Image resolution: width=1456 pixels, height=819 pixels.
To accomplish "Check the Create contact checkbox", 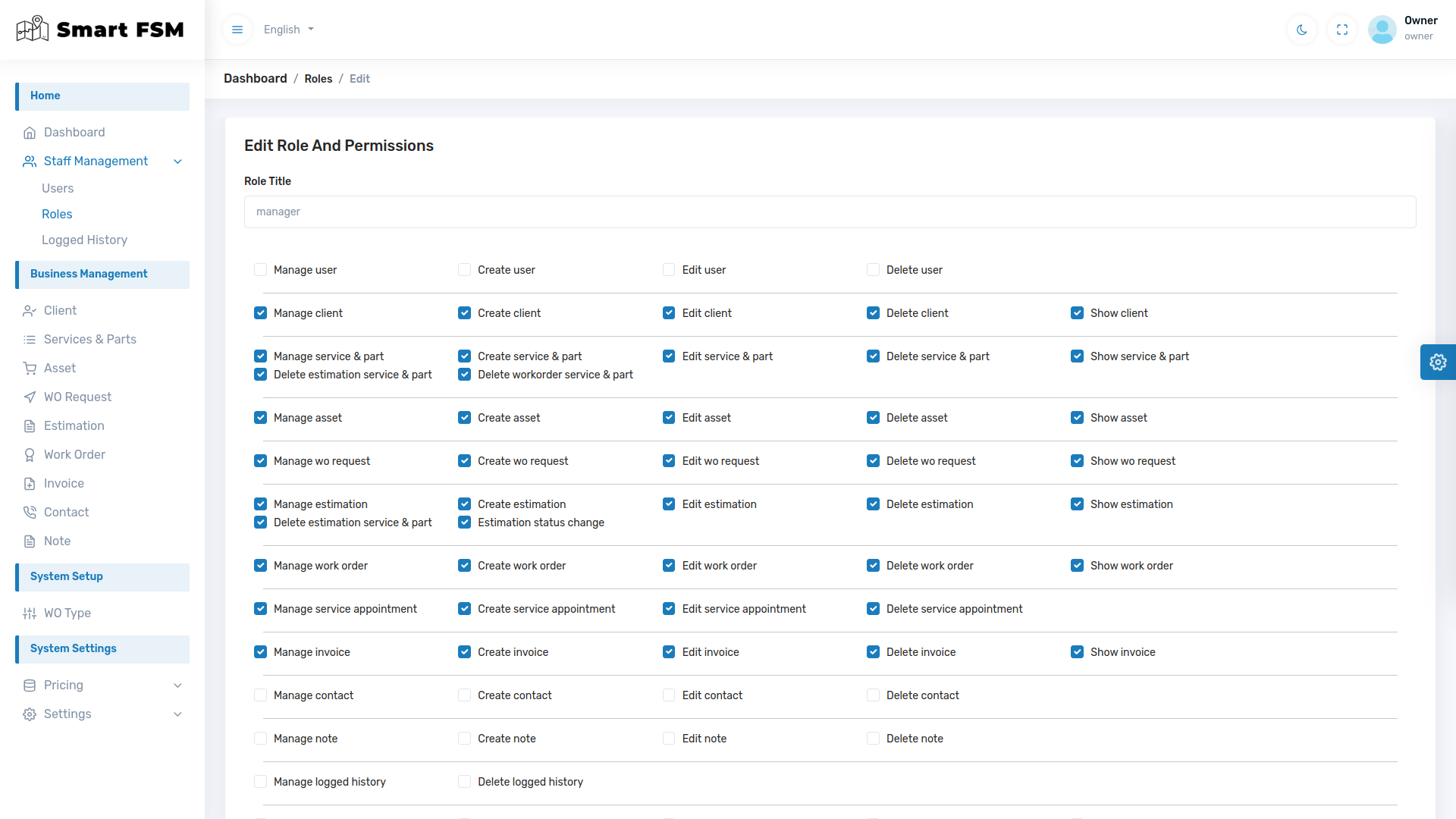I will click(464, 695).
